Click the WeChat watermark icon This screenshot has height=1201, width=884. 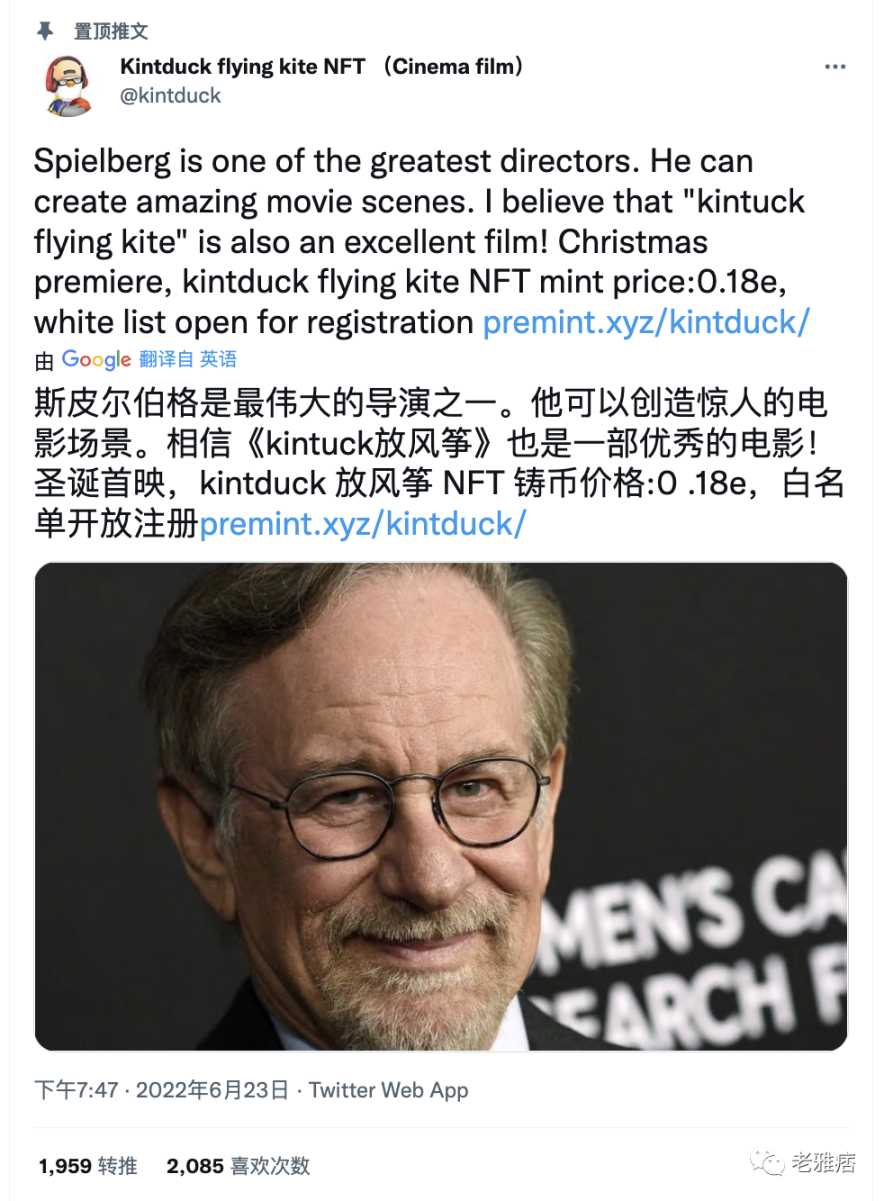[769, 1162]
